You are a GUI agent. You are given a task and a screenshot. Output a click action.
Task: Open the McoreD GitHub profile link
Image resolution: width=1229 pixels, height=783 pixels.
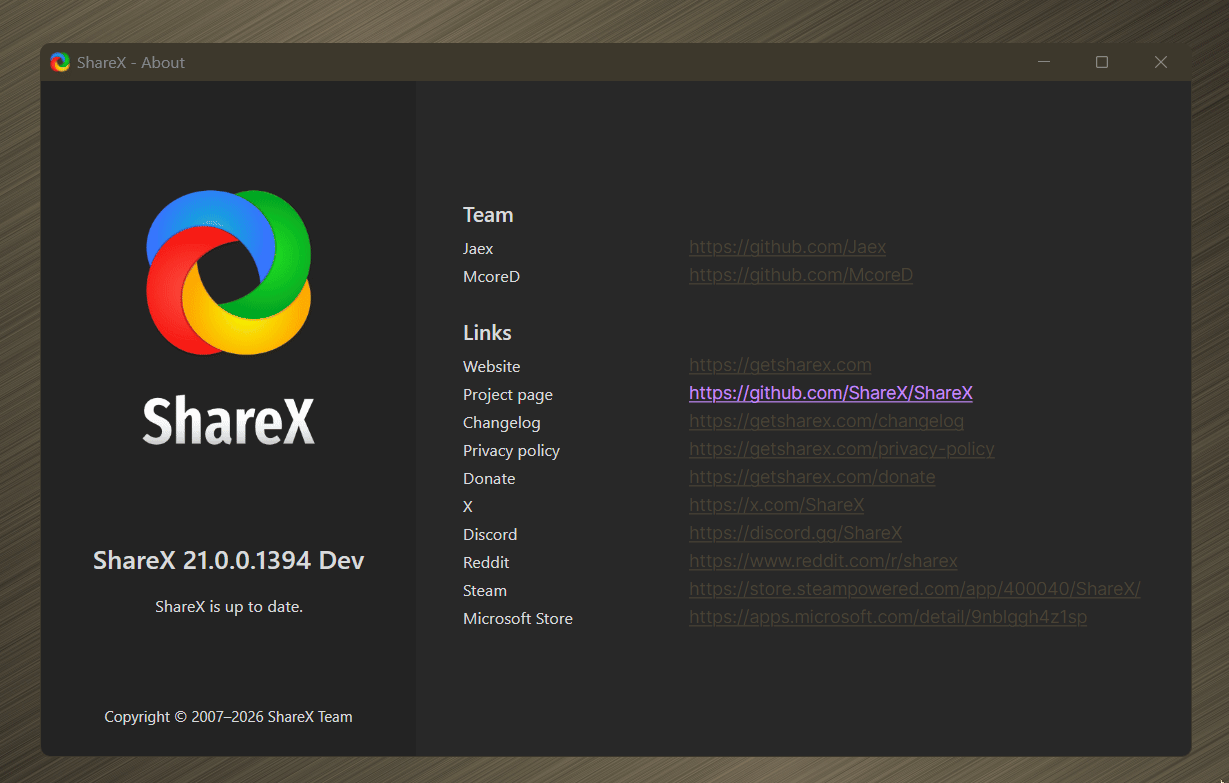[801, 275]
